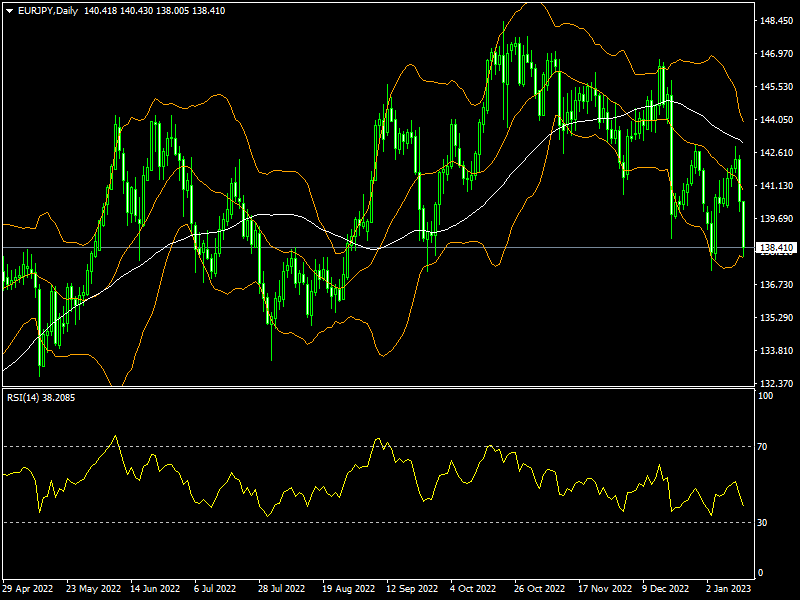Image resolution: width=800 pixels, height=600 pixels.
Task: Click the 23 May 2022 date label
Action: click(x=93, y=589)
